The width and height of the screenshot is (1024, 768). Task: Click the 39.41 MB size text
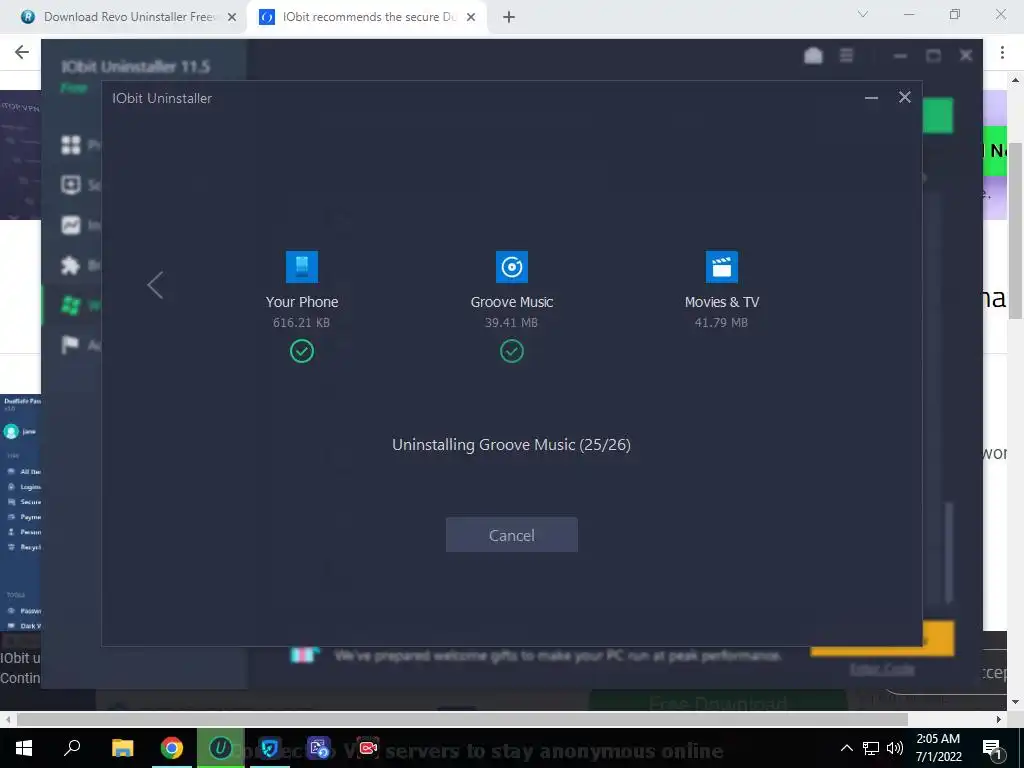click(x=511, y=323)
